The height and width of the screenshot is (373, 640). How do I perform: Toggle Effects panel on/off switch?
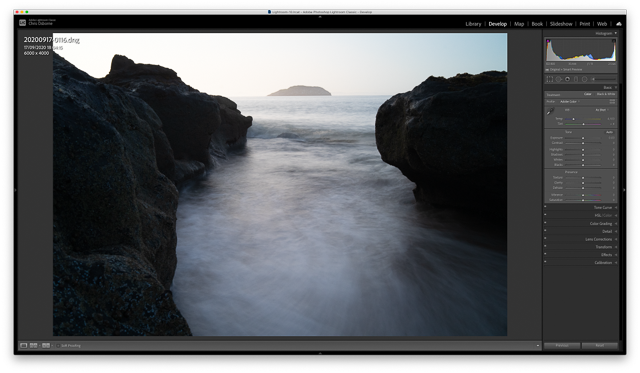(545, 254)
